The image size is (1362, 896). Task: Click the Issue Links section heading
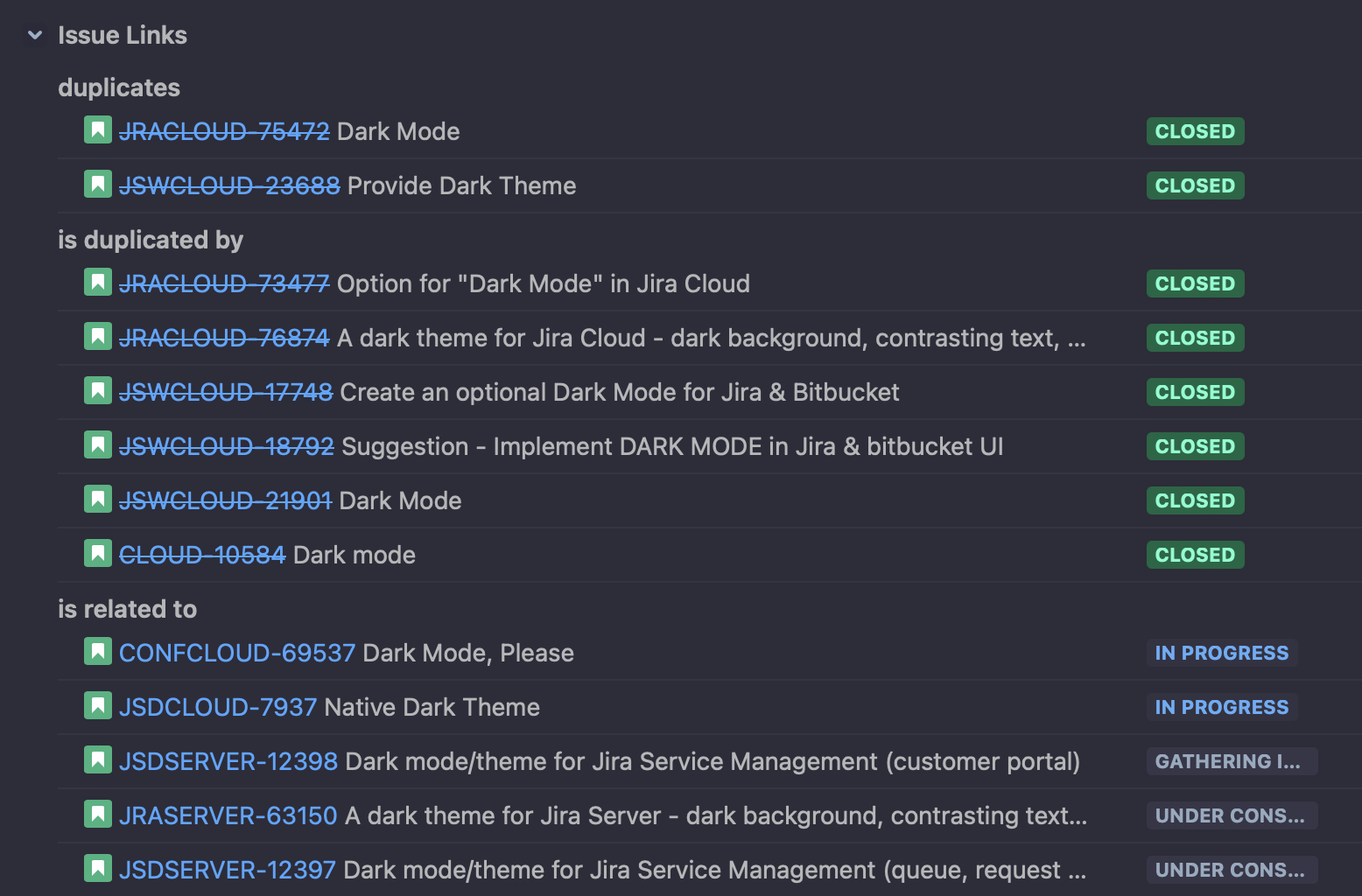123,35
